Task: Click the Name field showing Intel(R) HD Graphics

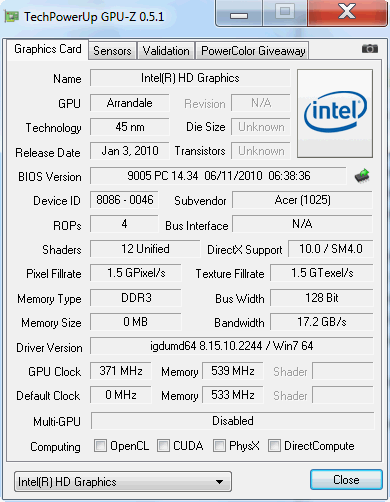Action: click(190, 78)
